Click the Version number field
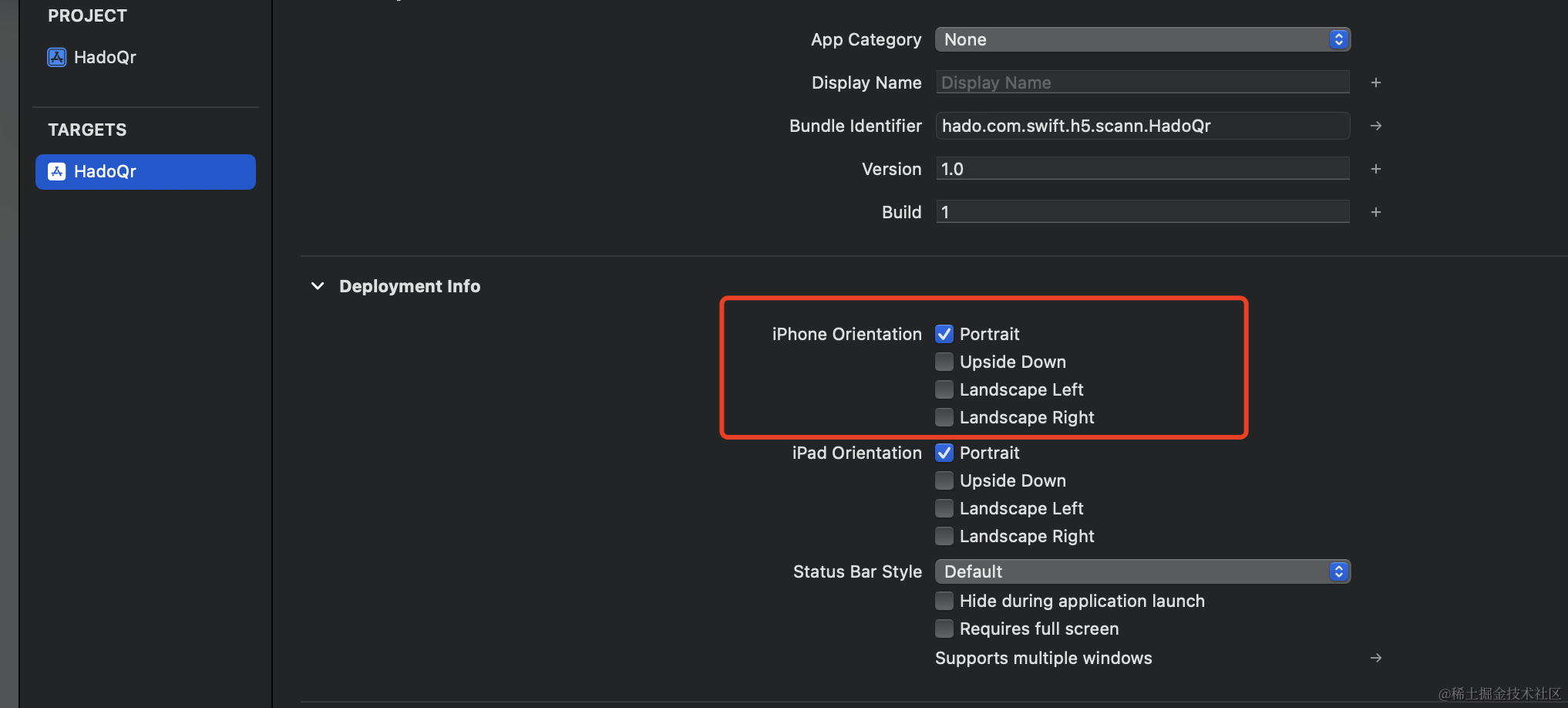Image resolution: width=1568 pixels, height=708 pixels. point(1142,169)
